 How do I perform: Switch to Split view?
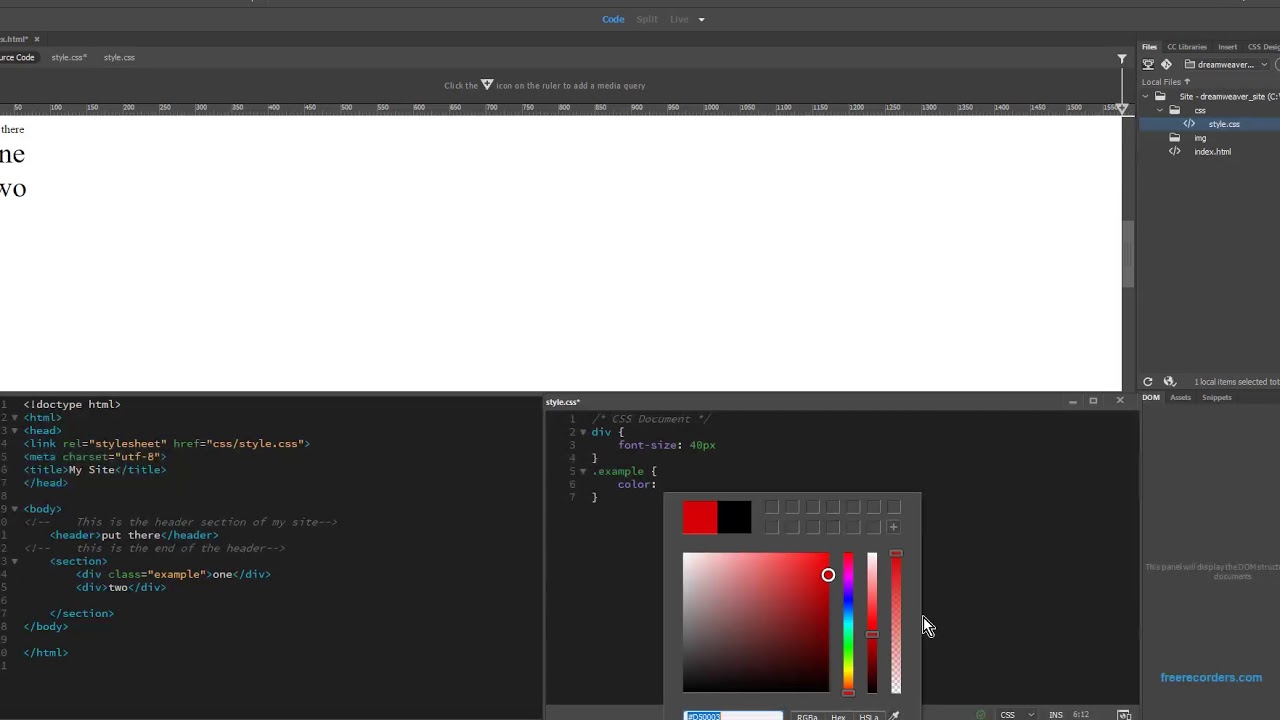[647, 19]
